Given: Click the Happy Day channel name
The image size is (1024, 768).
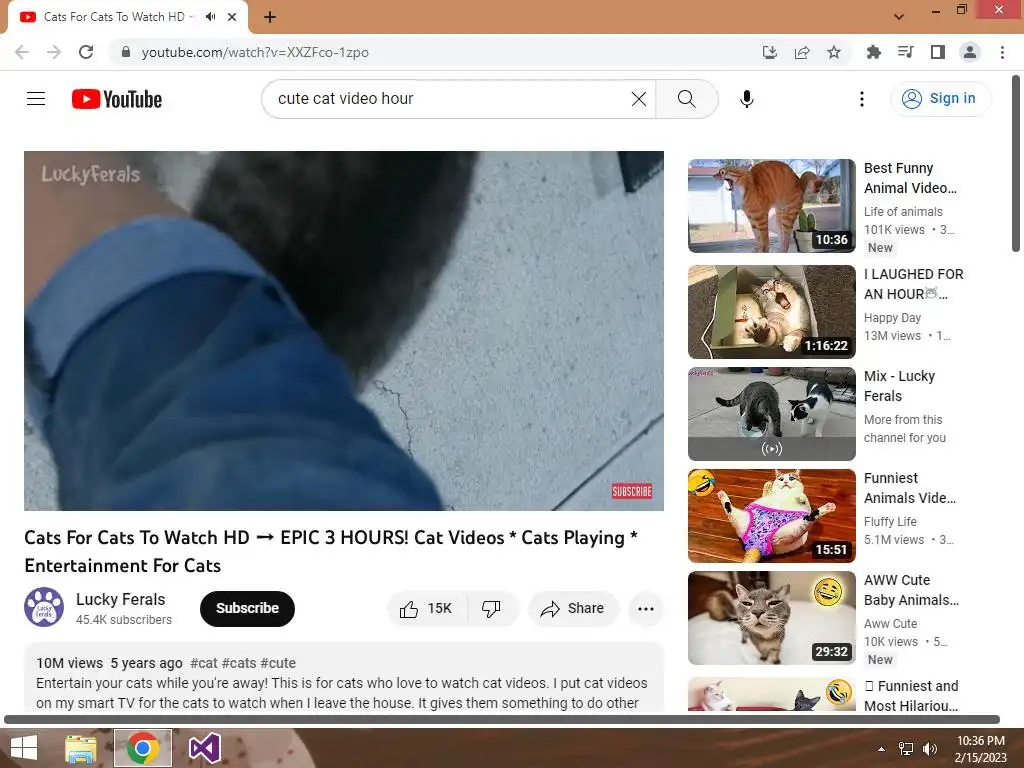Looking at the screenshot, I should (x=892, y=318).
